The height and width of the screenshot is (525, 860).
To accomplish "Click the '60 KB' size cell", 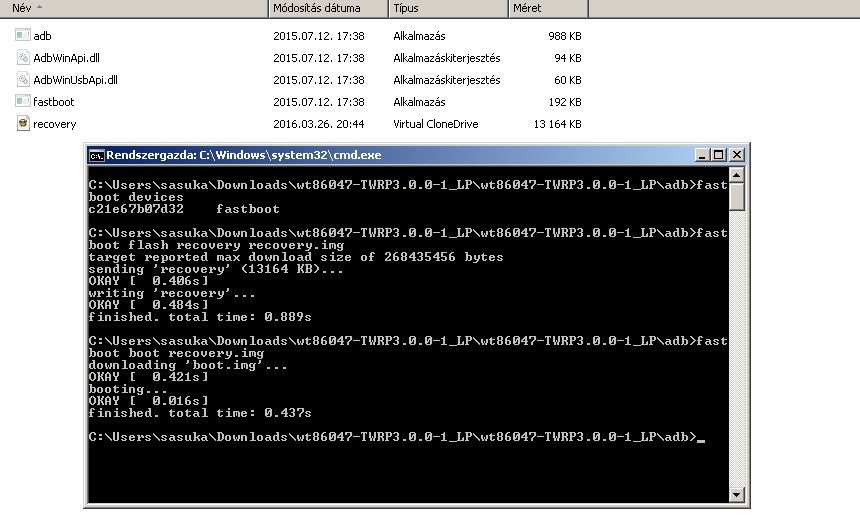I will click(x=568, y=80).
